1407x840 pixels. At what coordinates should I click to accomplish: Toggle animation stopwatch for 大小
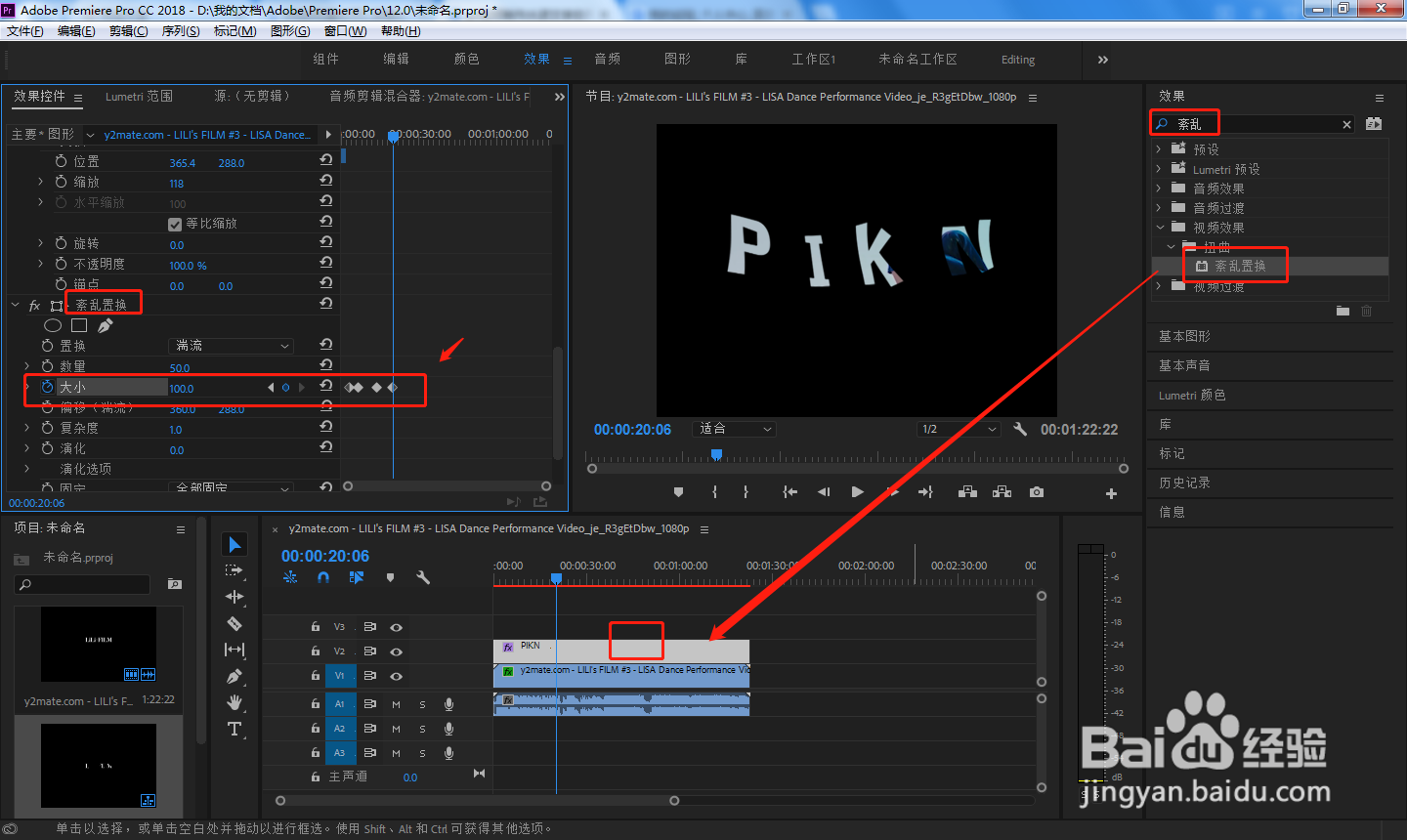tap(47, 387)
